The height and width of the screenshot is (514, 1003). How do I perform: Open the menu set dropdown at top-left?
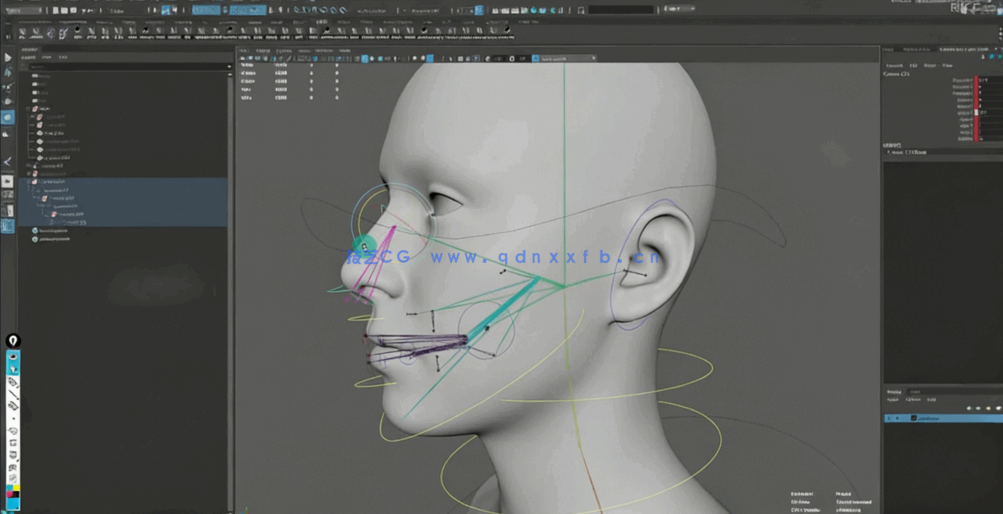click(x=24, y=10)
